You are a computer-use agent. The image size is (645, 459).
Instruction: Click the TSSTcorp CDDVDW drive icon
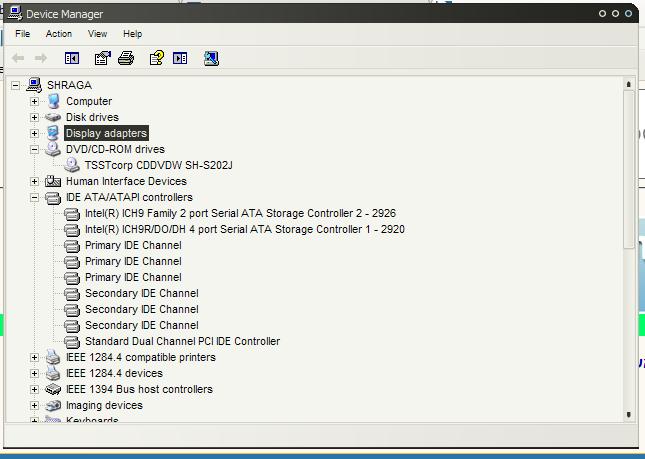point(72,165)
